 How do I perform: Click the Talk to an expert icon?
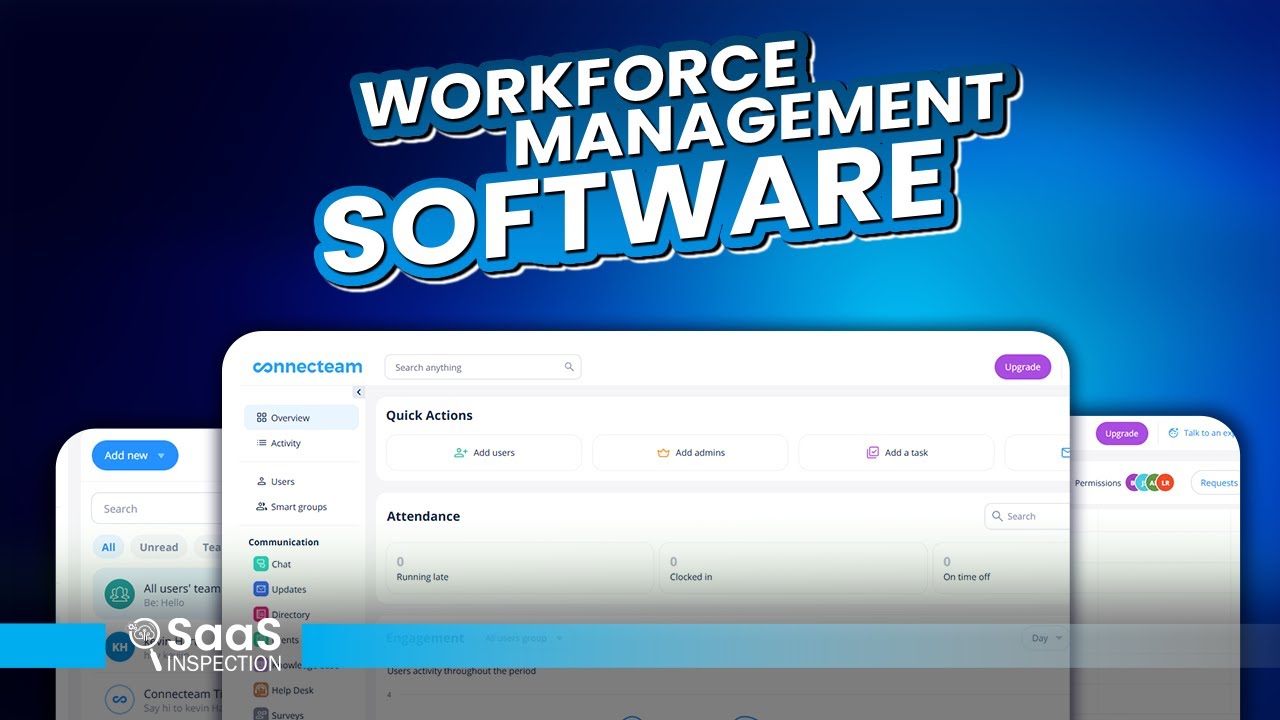coord(1173,433)
